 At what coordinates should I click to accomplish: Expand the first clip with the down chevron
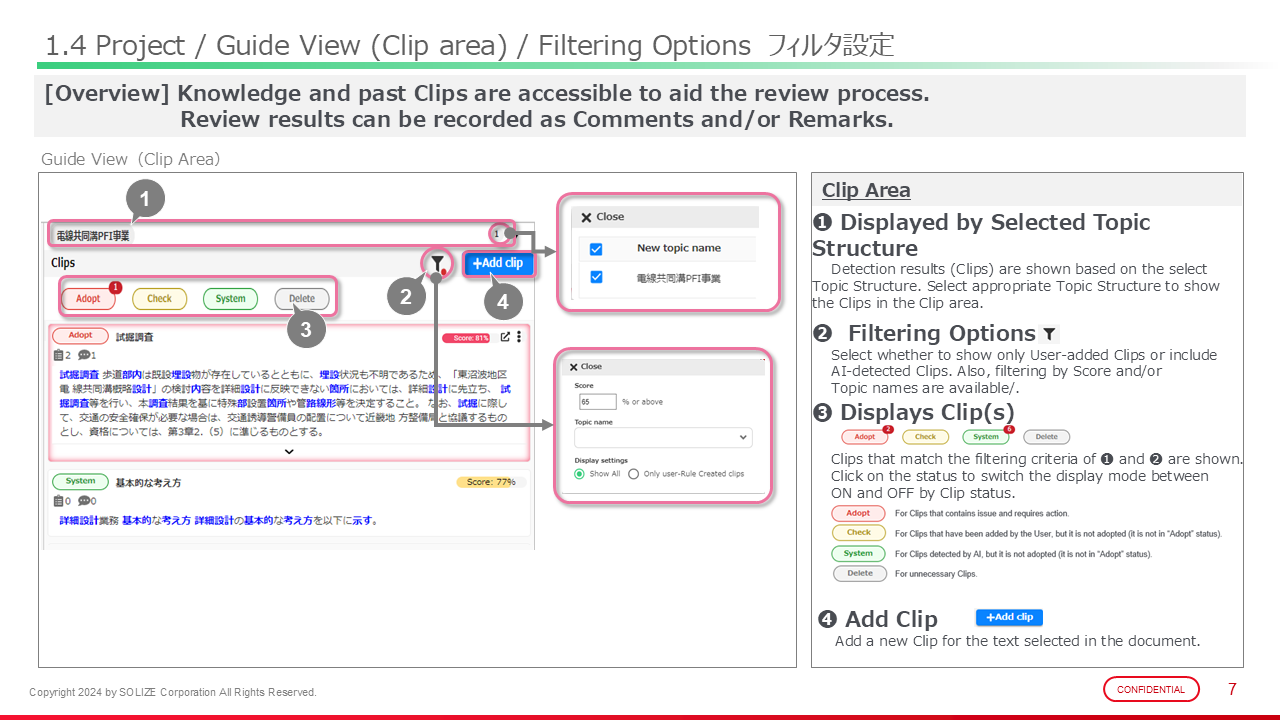coord(289,452)
